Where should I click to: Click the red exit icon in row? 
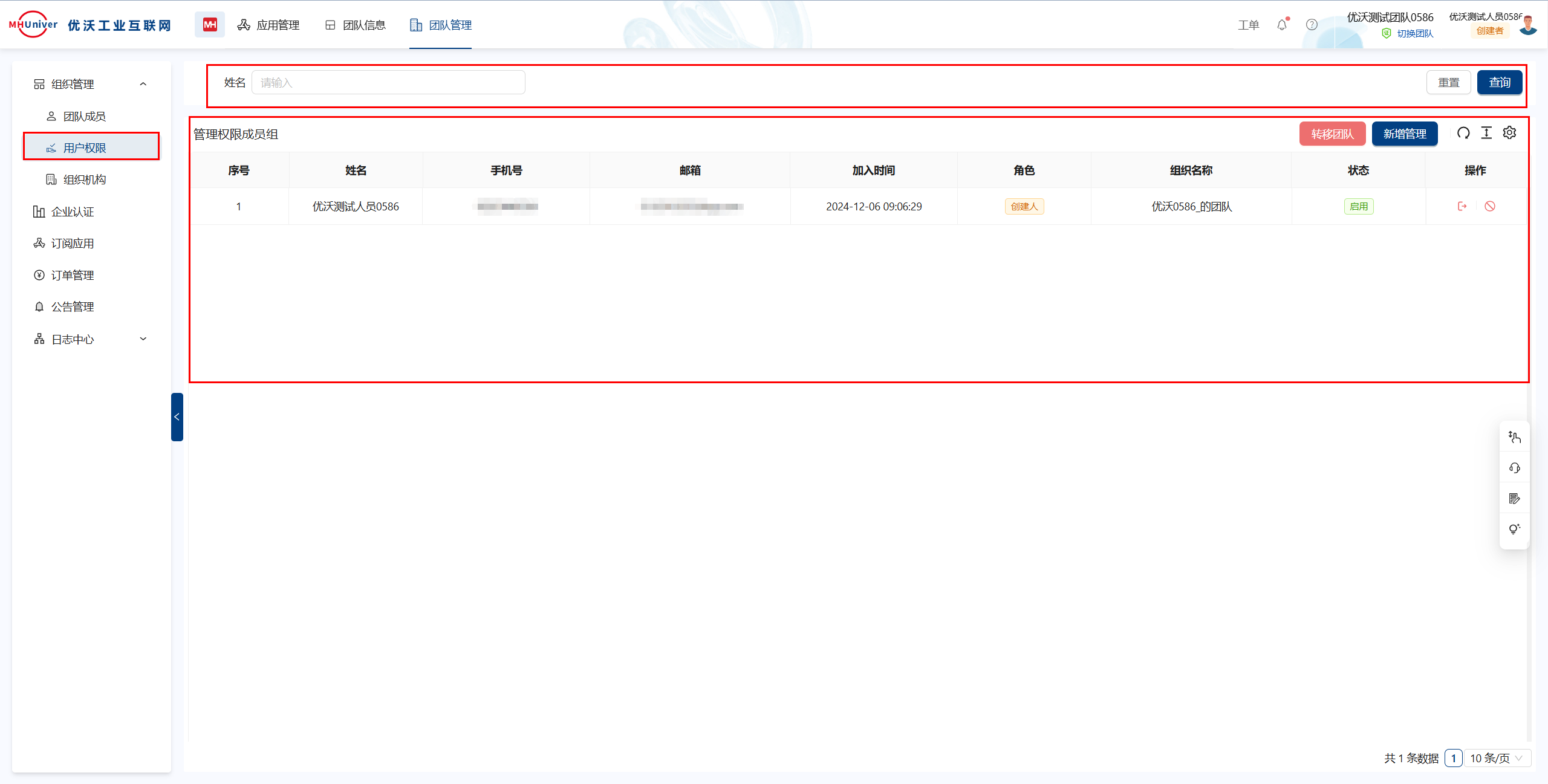[x=1462, y=206]
